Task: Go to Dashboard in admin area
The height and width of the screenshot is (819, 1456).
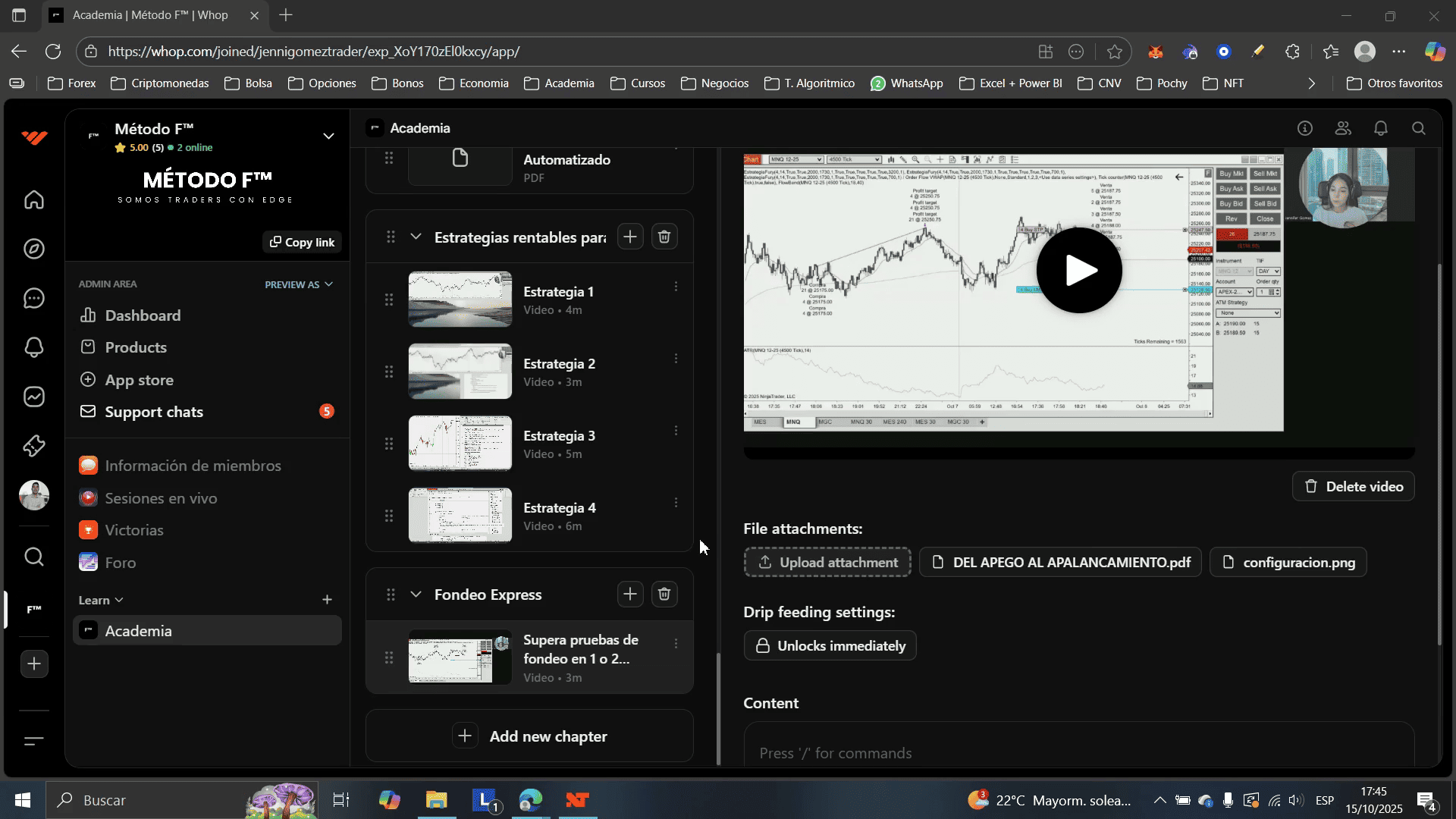Action: pyautogui.click(x=143, y=315)
